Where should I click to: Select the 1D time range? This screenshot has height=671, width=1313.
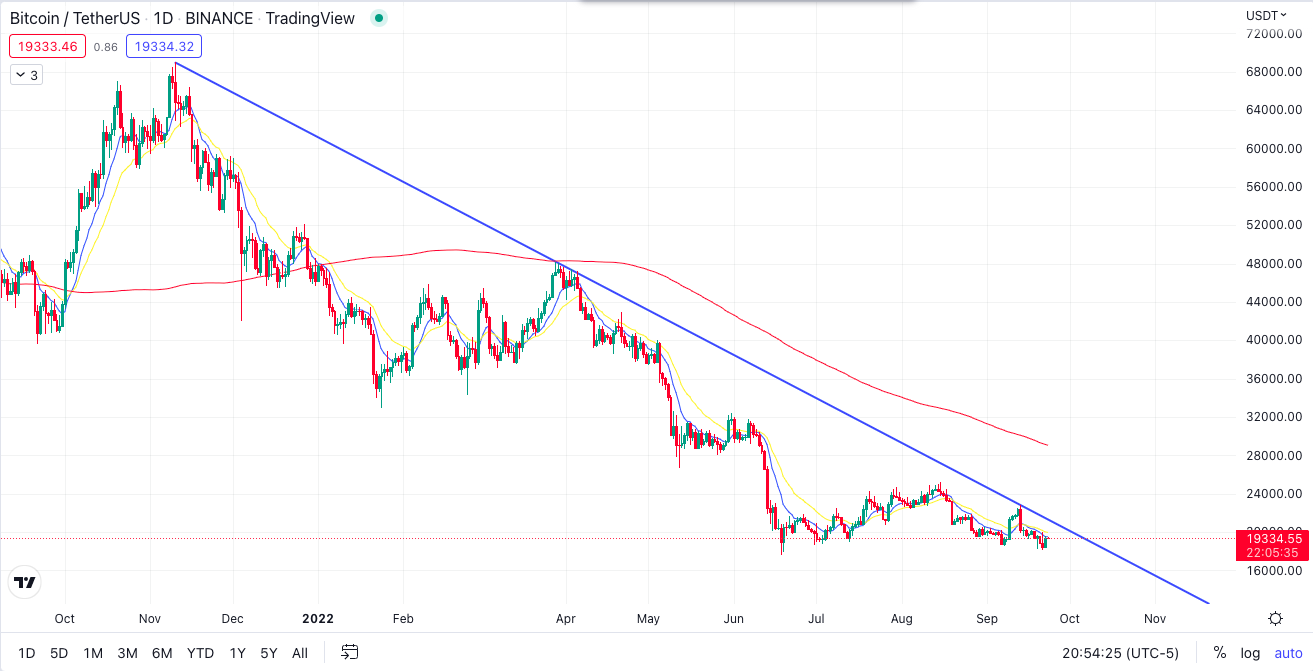(x=27, y=653)
